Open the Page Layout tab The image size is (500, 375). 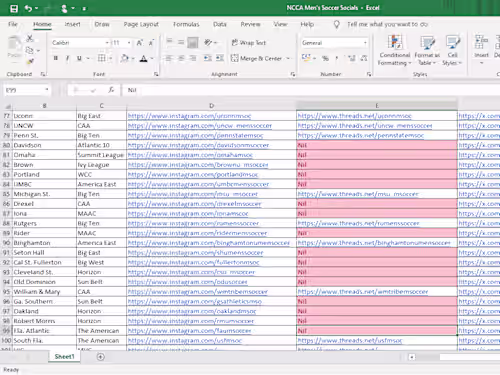pos(141,24)
